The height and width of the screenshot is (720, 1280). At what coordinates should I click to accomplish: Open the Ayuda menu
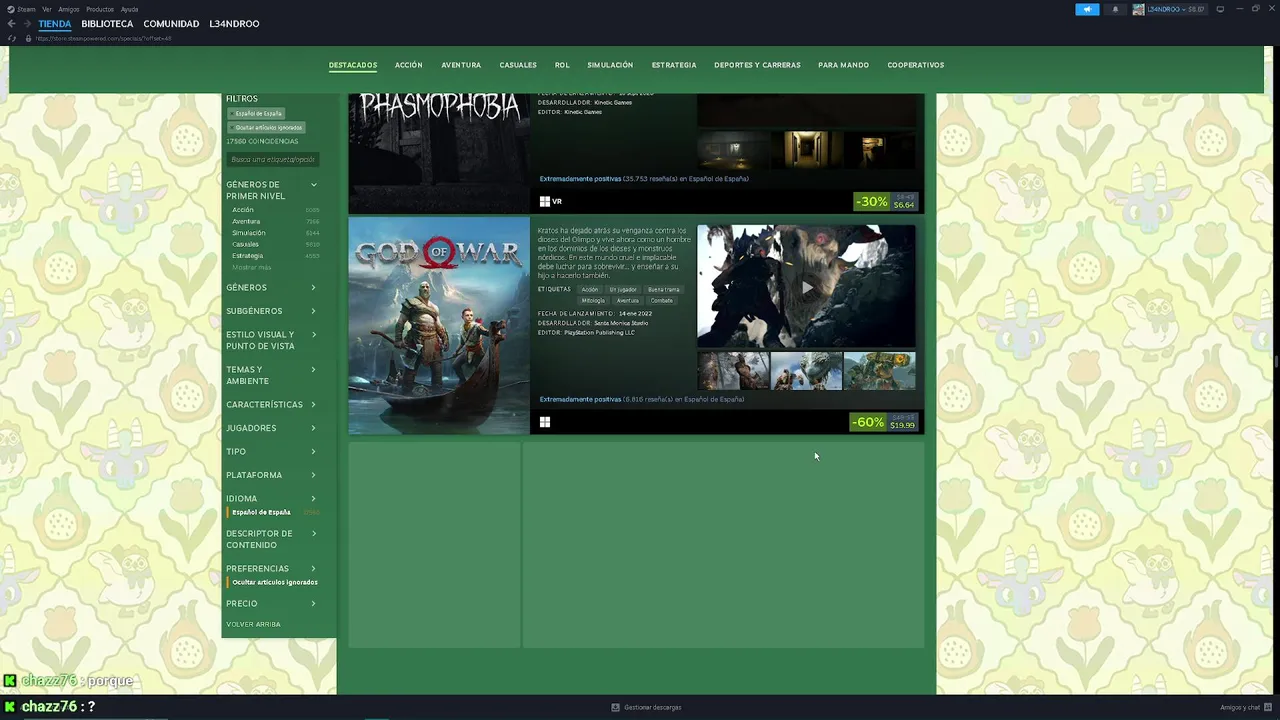130,9
